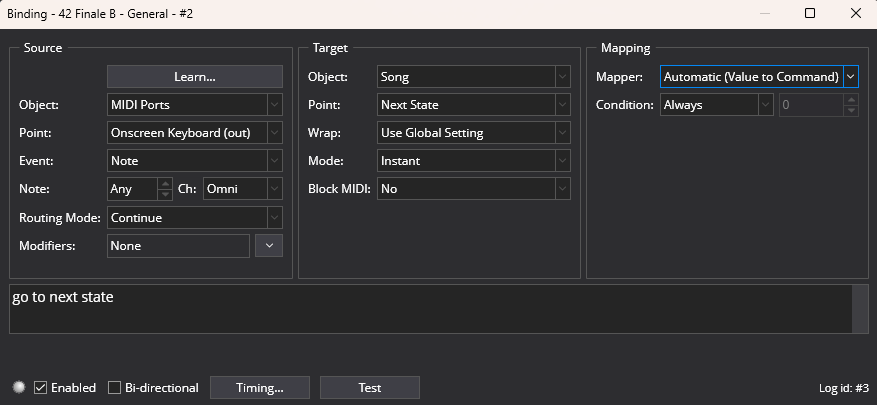Enable the Bi-directional checkbox

[114, 387]
